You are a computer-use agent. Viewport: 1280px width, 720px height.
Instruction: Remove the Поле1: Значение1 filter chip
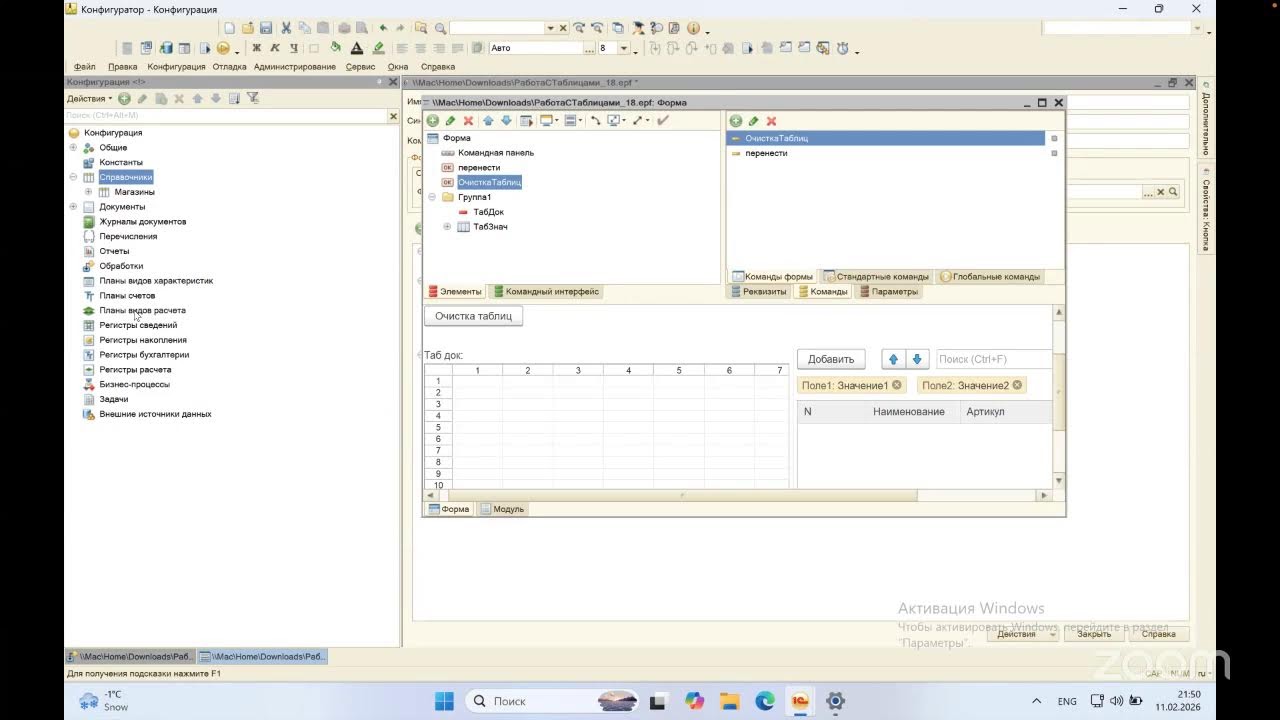pyautogui.click(x=896, y=385)
